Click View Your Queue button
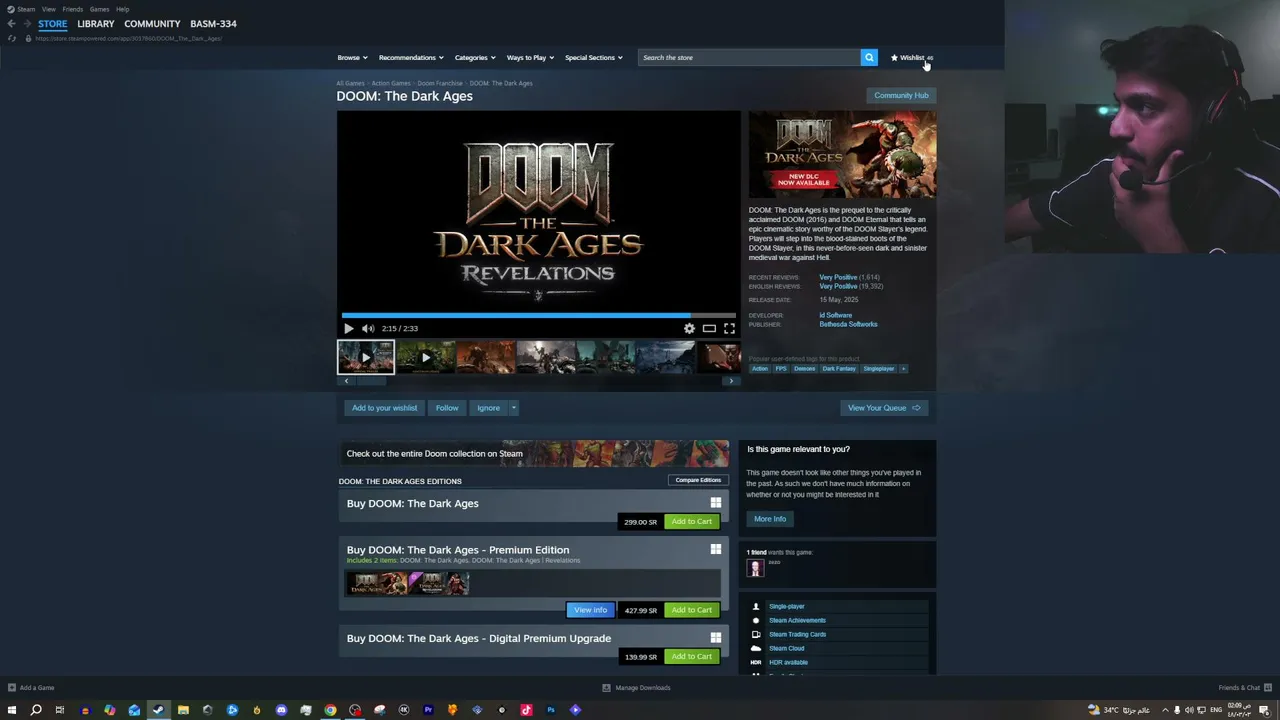This screenshot has width=1280, height=720. click(884, 408)
